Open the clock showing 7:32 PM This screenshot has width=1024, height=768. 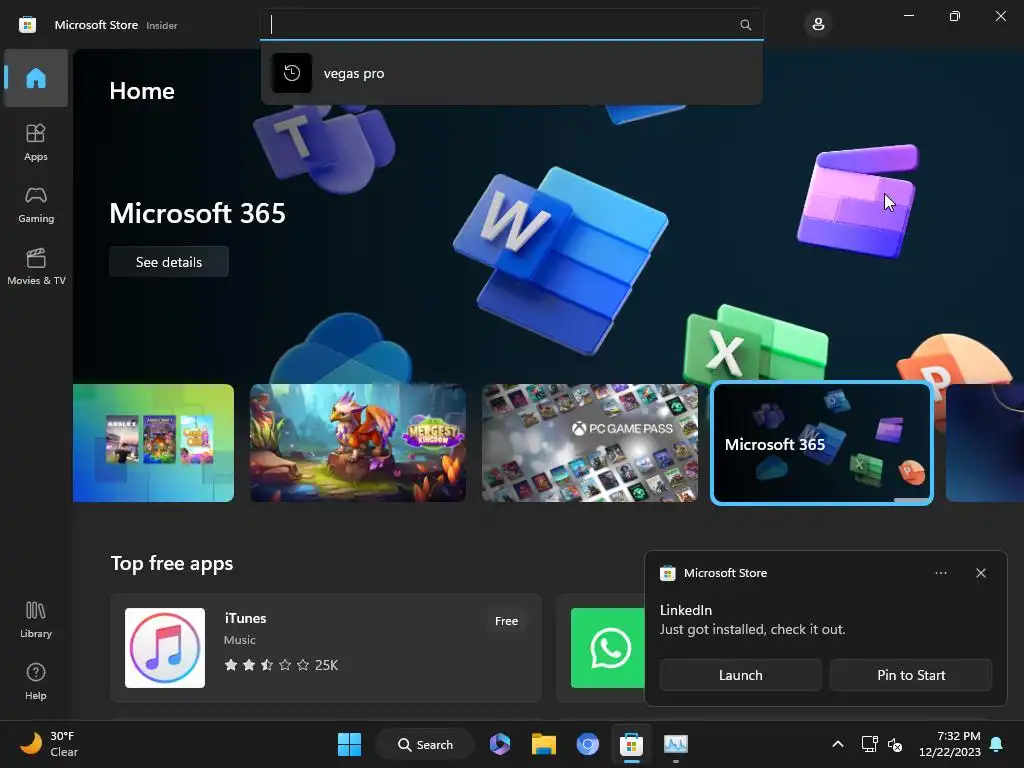(950, 744)
